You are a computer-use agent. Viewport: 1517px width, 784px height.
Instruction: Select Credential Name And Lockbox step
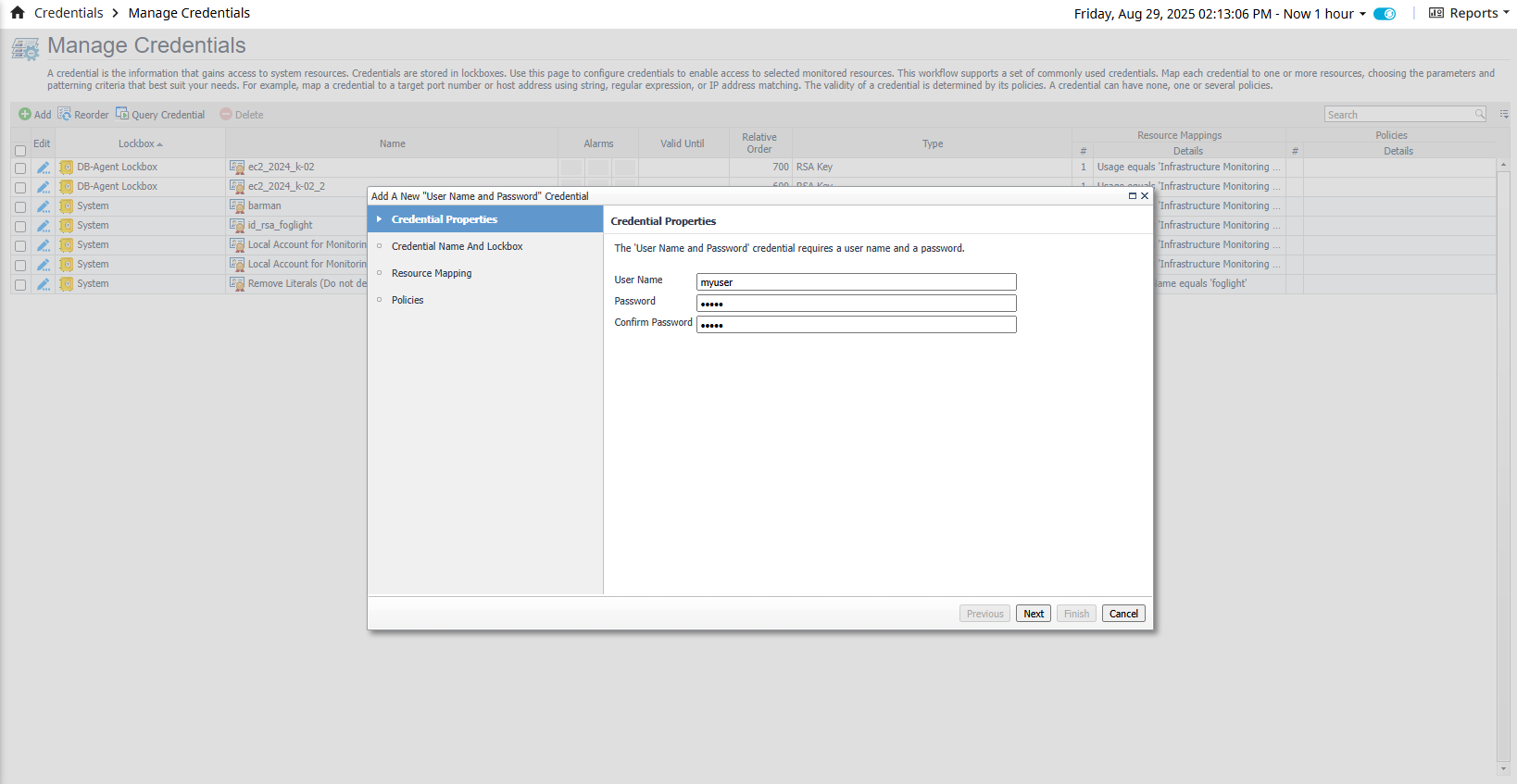click(457, 246)
